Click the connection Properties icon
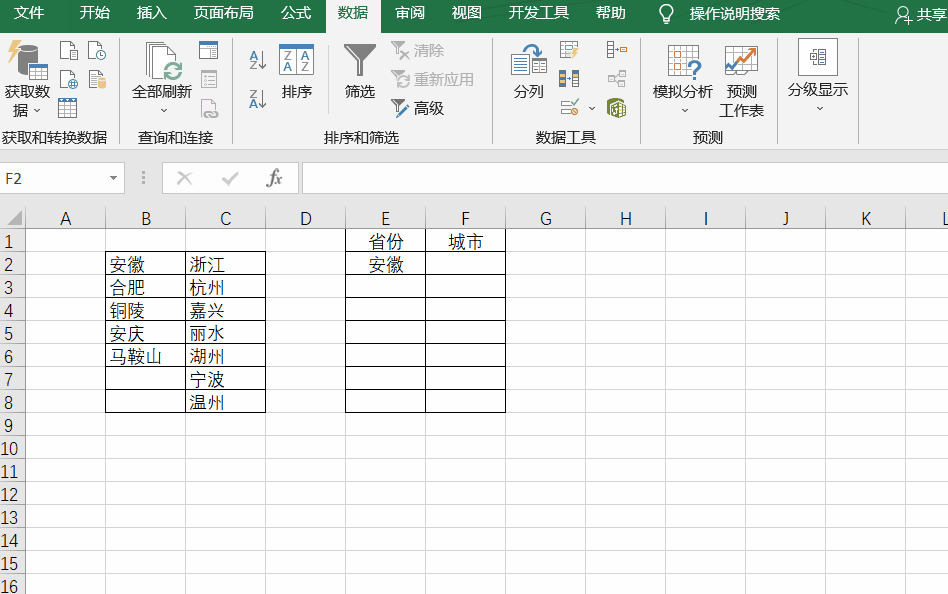 pyautogui.click(x=209, y=80)
